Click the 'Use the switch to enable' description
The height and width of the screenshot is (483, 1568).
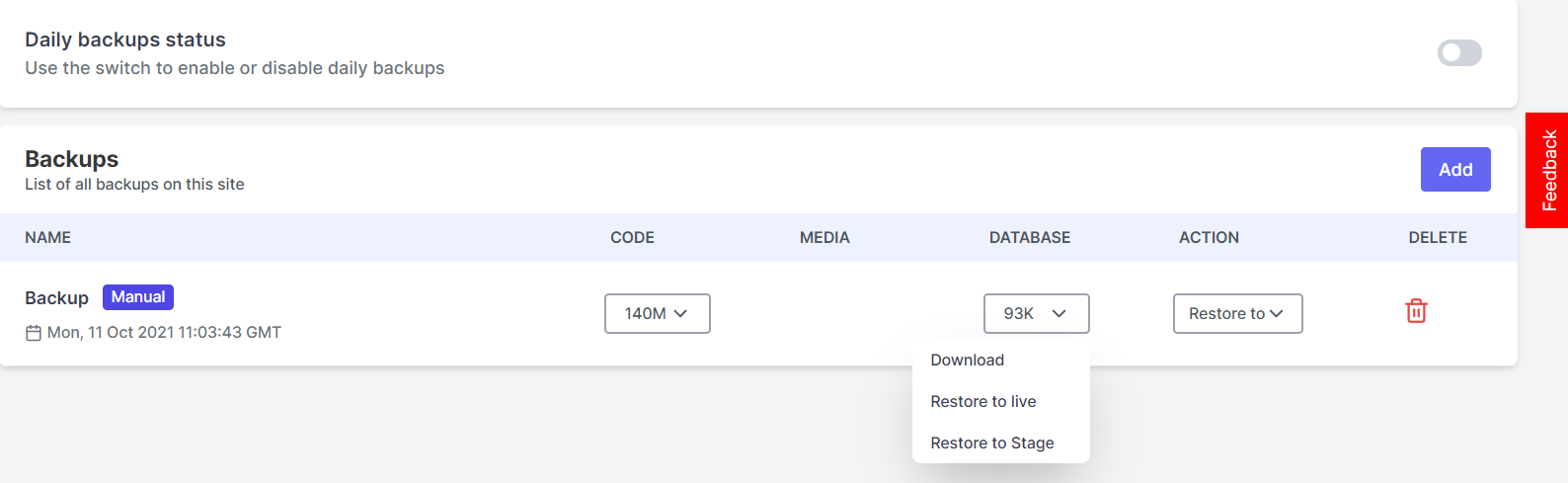pos(235,68)
